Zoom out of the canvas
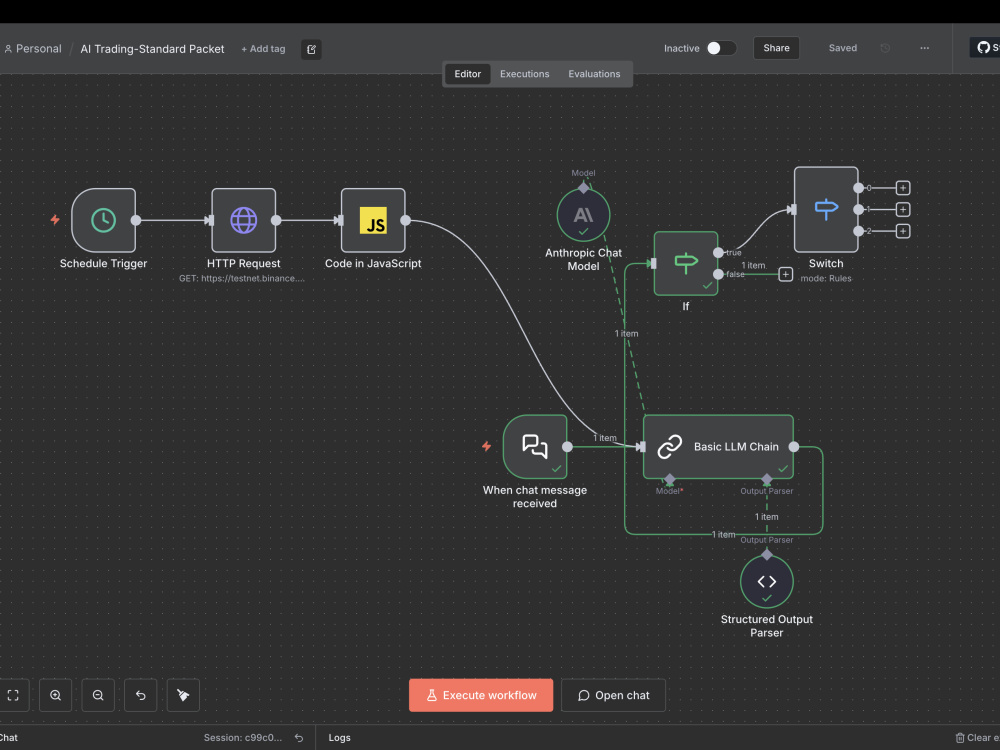The height and width of the screenshot is (750, 1000). 98,695
